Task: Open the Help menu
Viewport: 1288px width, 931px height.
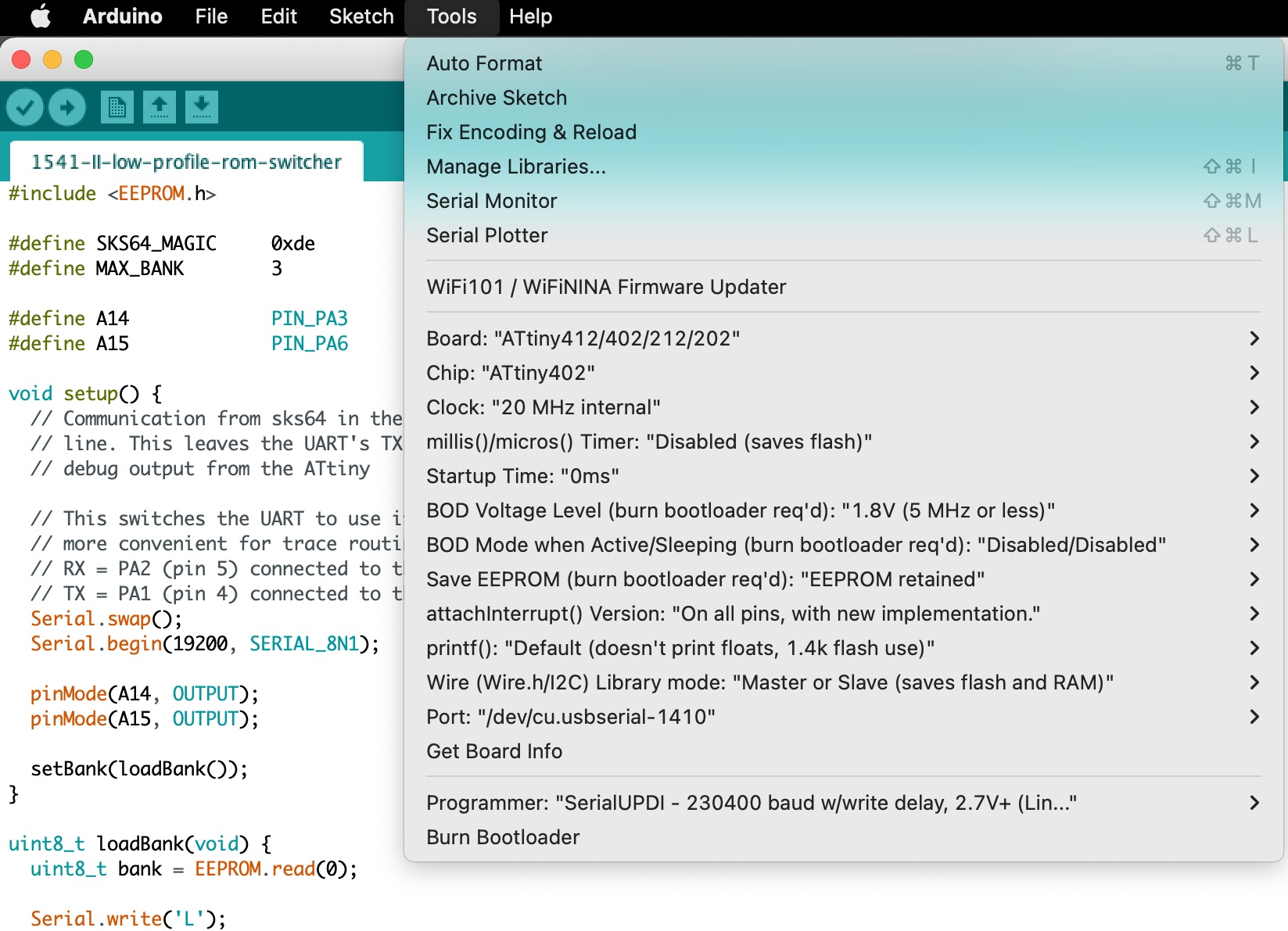Action: point(530,16)
